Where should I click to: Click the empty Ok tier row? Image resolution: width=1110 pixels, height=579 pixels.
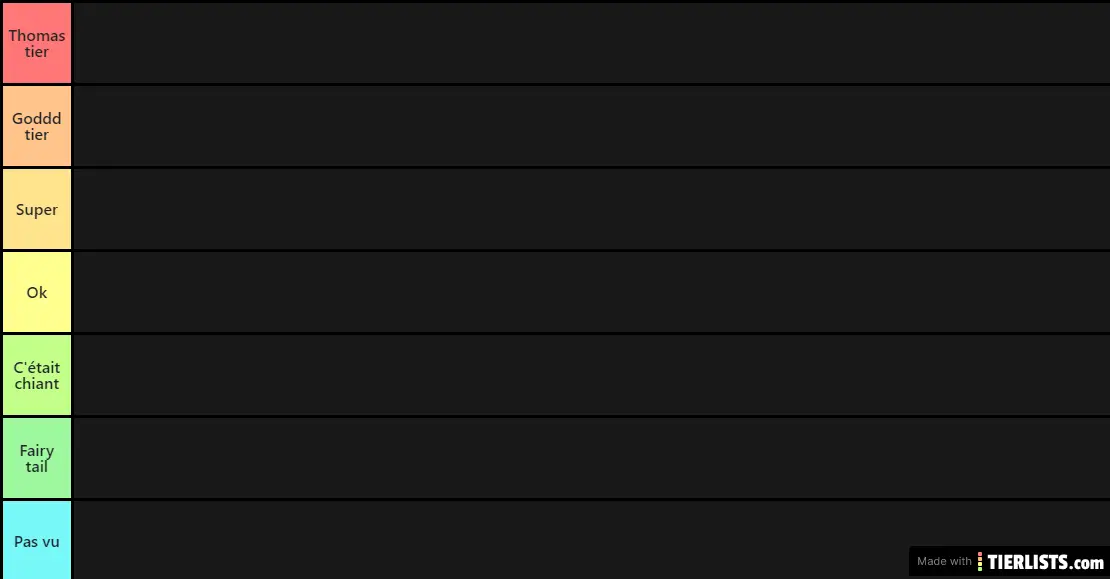click(x=591, y=292)
